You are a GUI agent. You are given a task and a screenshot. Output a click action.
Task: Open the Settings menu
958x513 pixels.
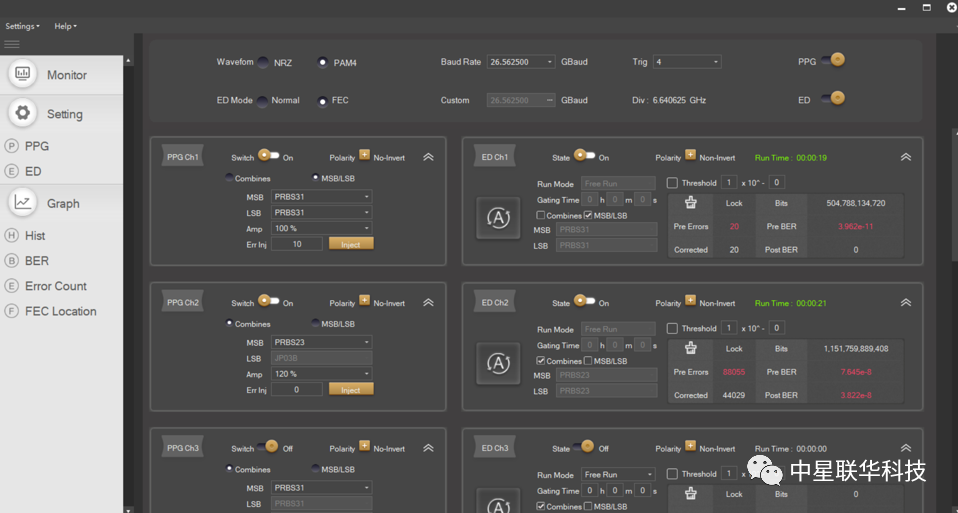coord(22,26)
